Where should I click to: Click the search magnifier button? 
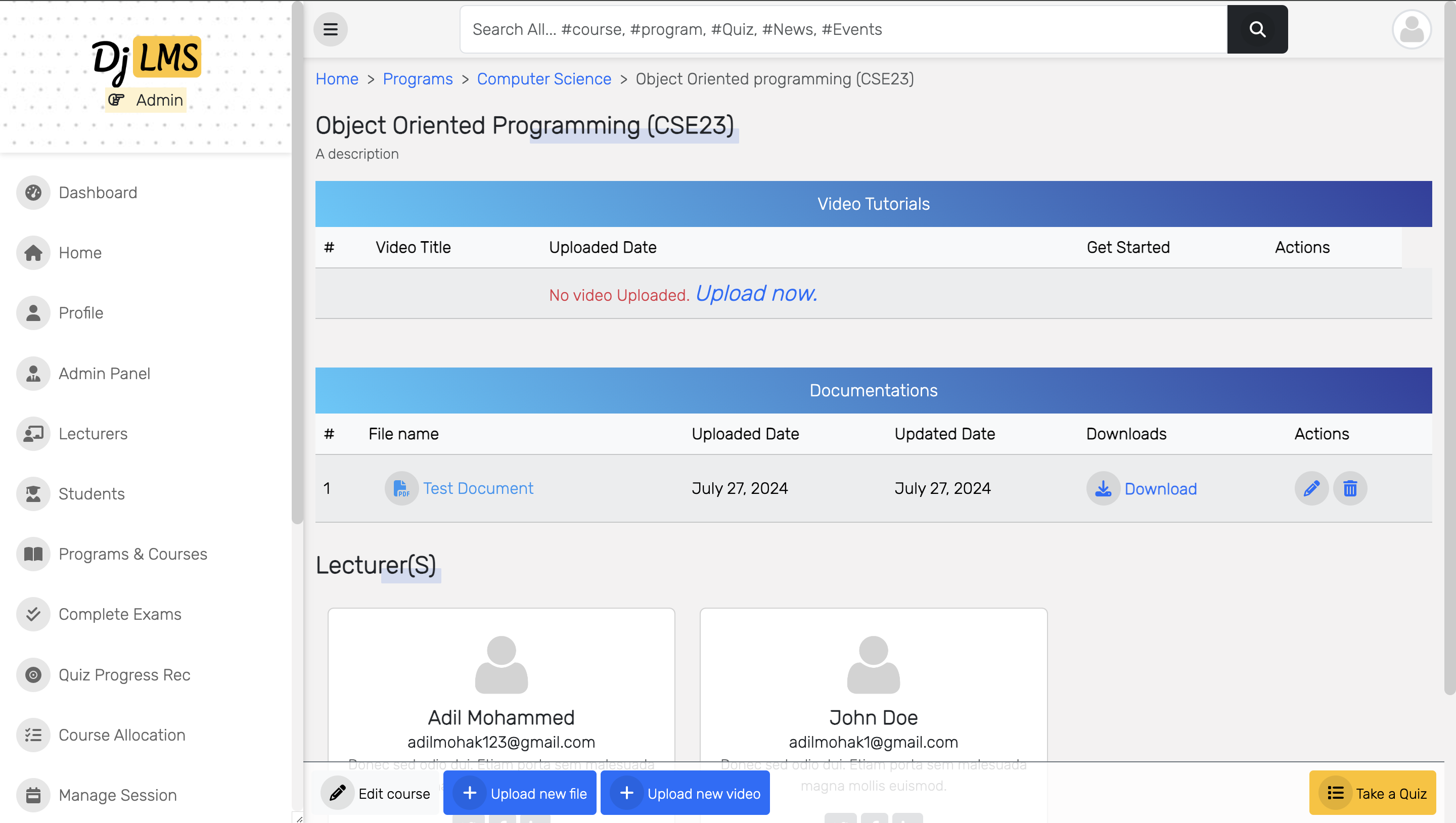point(1257,29)
